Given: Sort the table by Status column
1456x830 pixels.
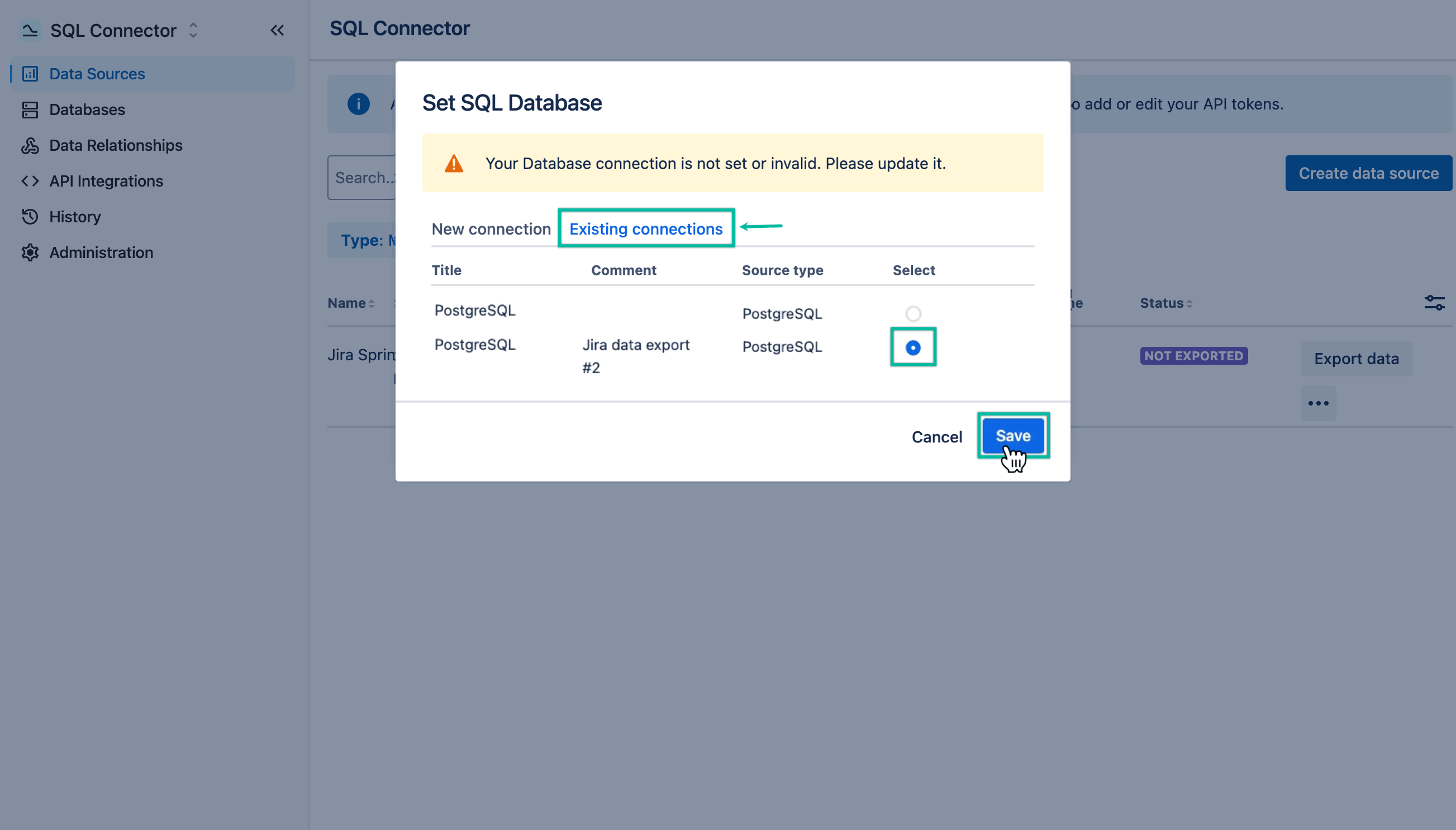Looking at the screenshot, I should (x=1165, y=303).
